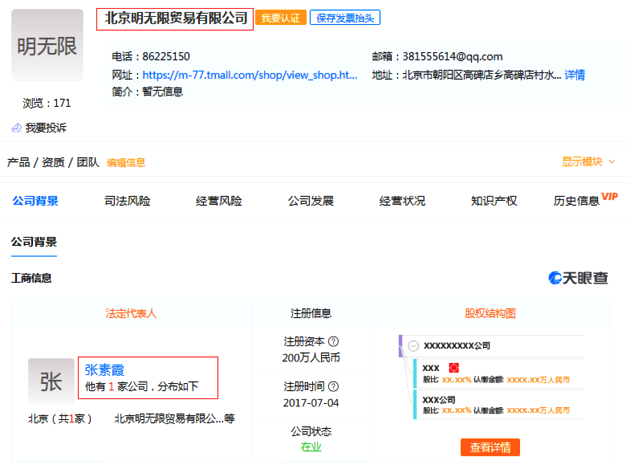The height and width of the screenshot is (465, 630).
Task: Switch to the 公司发展 tab
Action: pyautogui.click(x=311, y=201)
